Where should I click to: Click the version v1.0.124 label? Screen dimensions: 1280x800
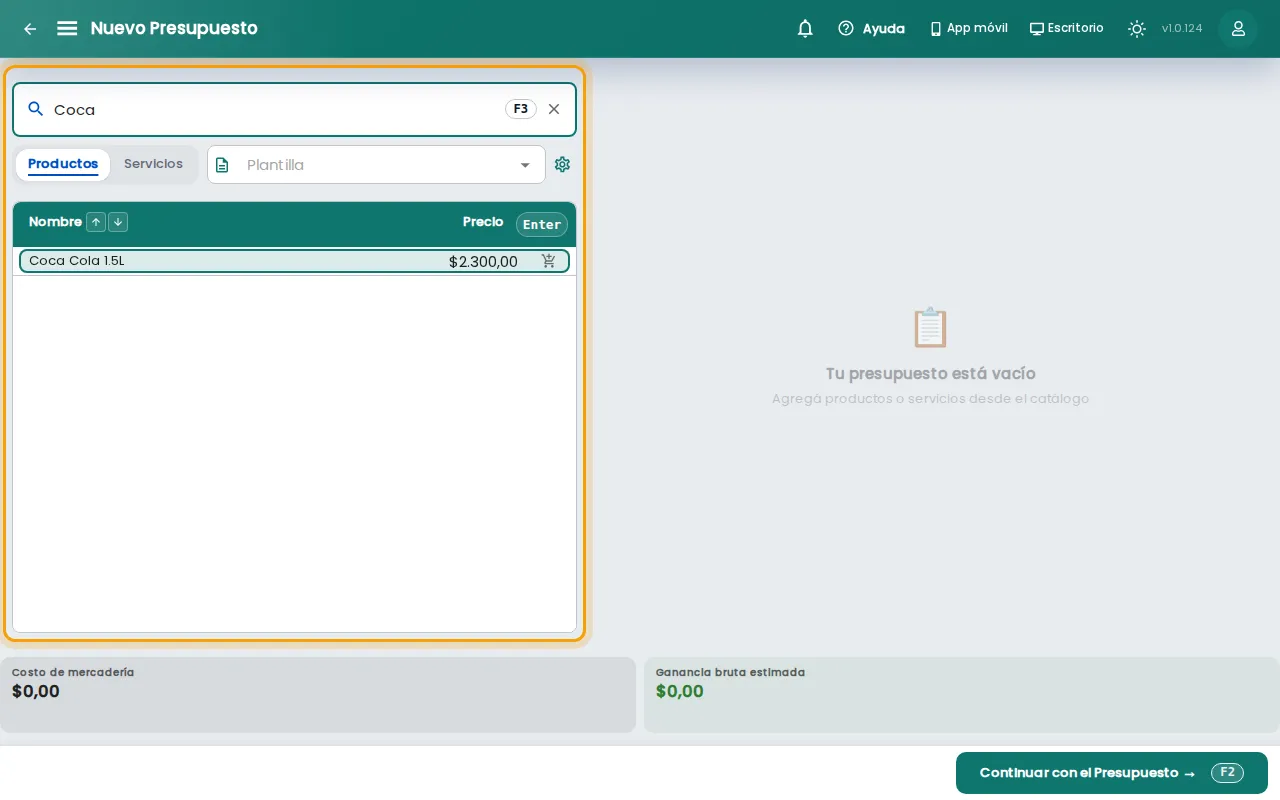coord(1182,28)
